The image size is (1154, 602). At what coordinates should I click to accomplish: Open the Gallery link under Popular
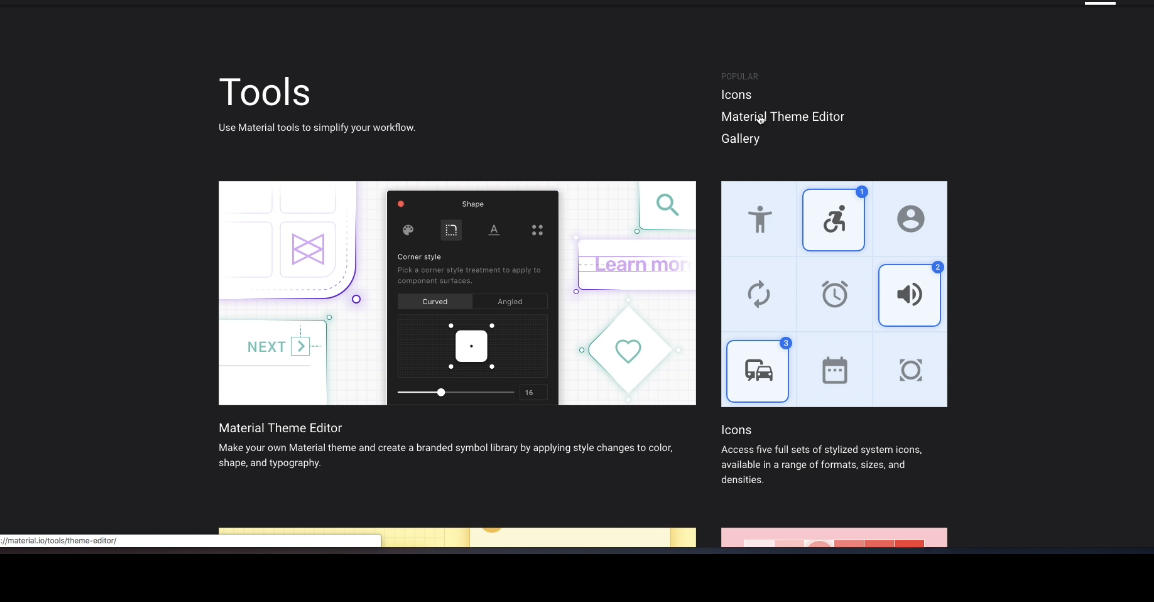click(740, 138)
